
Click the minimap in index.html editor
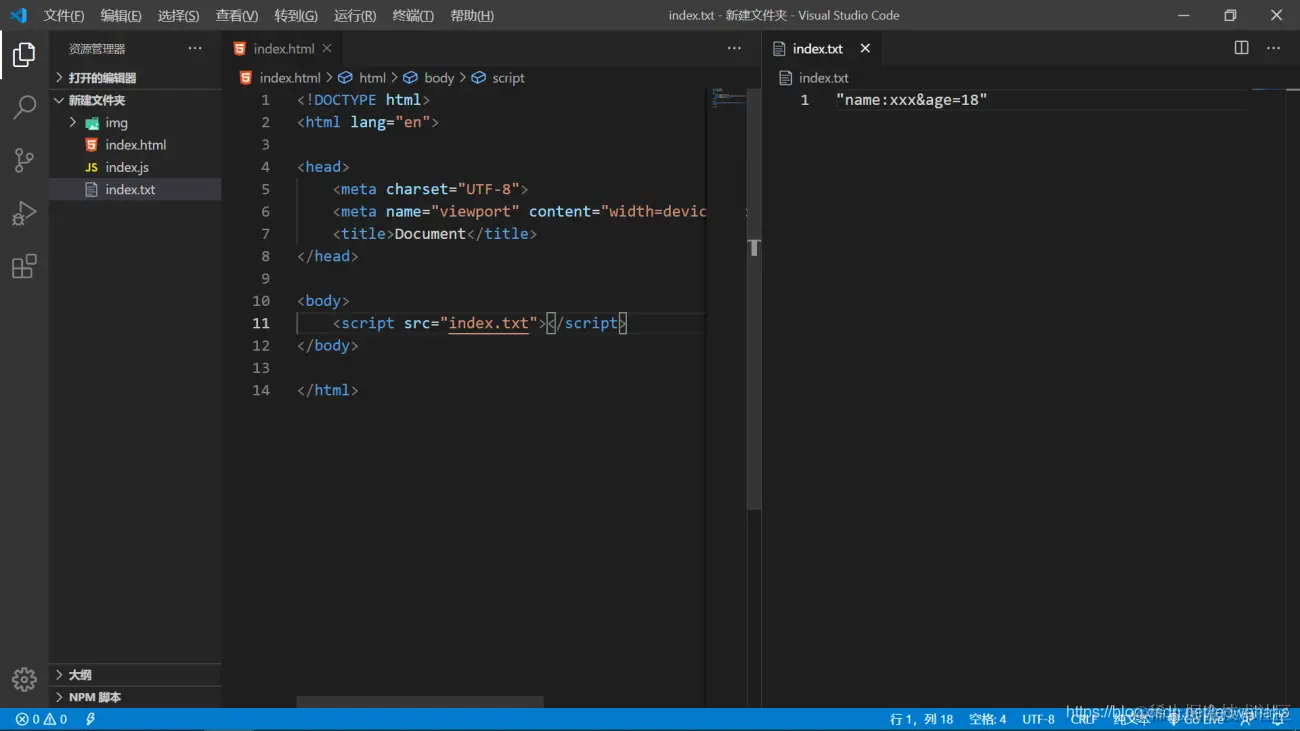pos(727,98)
